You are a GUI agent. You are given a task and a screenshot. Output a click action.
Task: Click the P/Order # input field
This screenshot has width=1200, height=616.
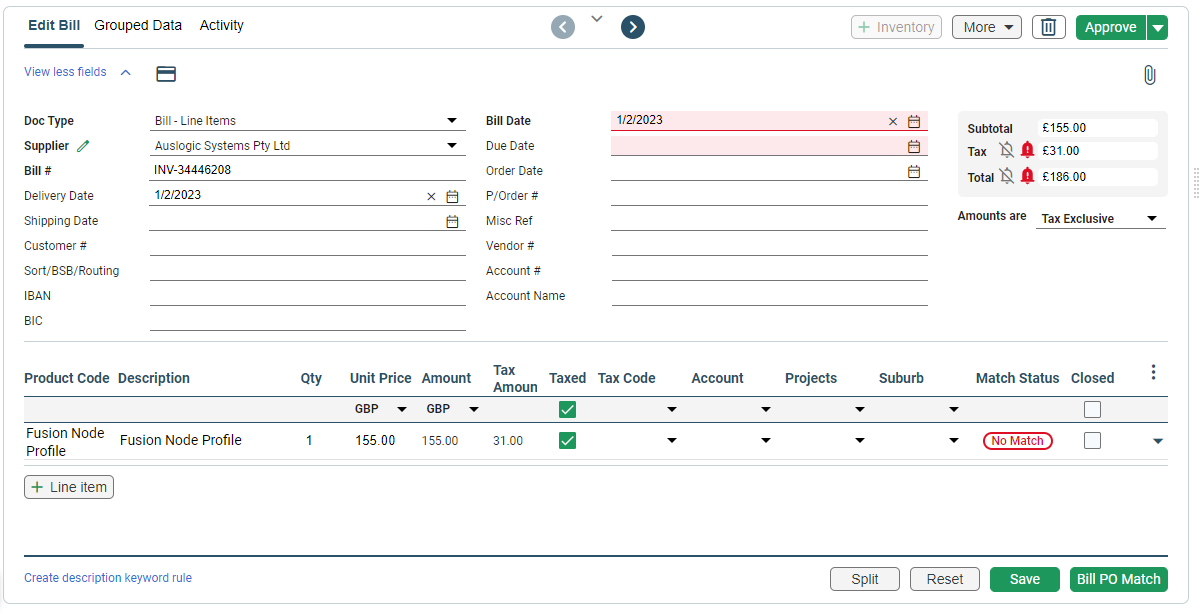pyautogui.click(x=770, y=195)
